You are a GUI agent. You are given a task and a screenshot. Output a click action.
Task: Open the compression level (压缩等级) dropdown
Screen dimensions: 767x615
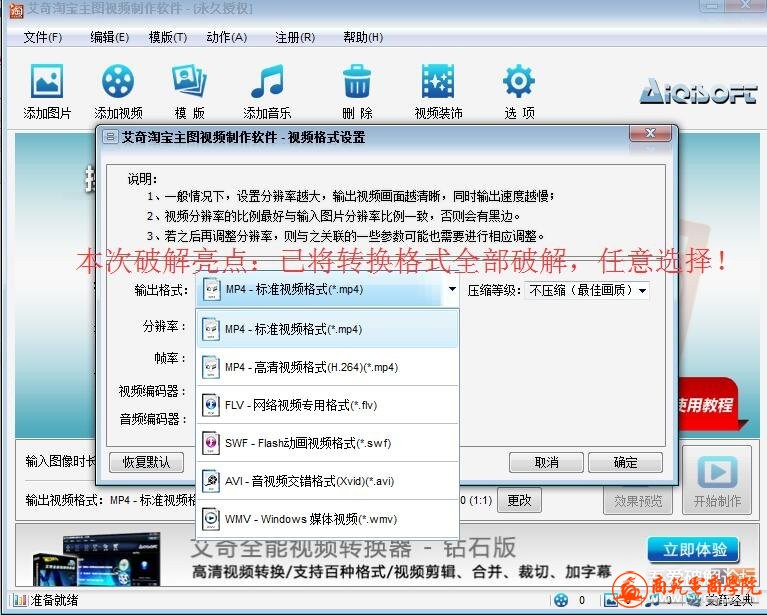coord(587,290)
